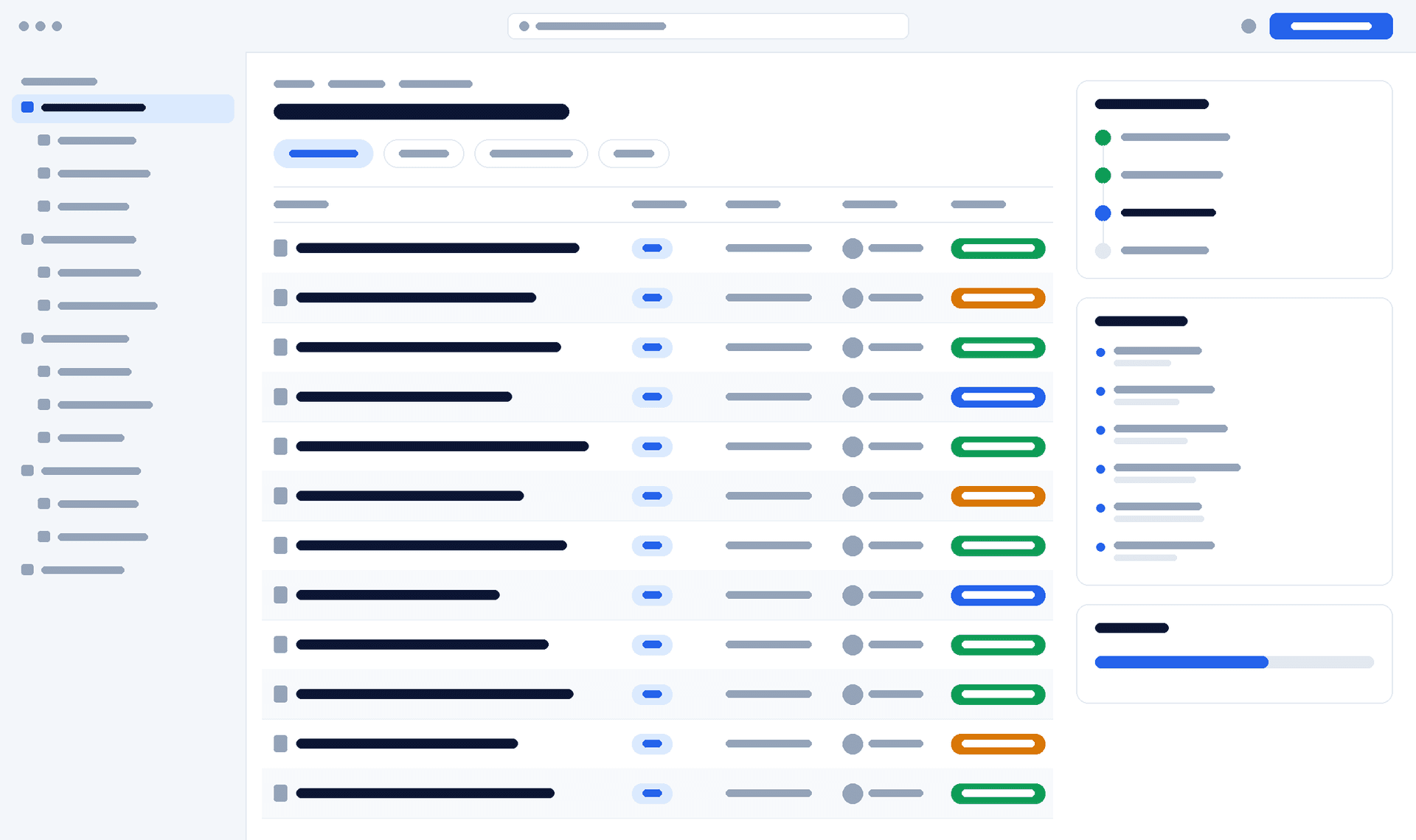1416x840 pixels.
Task: Tick the checkbox of the second table row
Action: pyautogui.click(x=280, y=297)
